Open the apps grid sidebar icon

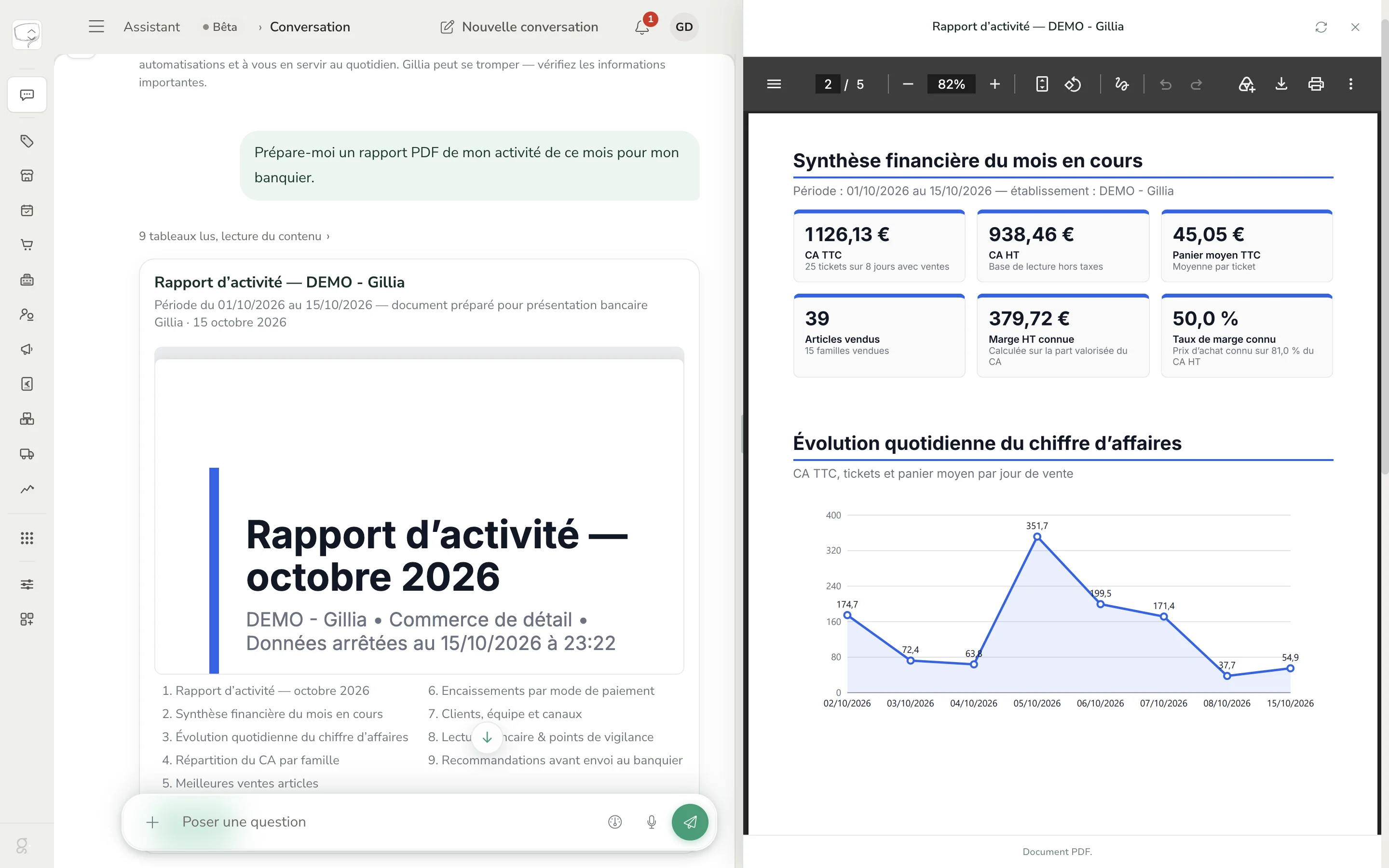27,538
